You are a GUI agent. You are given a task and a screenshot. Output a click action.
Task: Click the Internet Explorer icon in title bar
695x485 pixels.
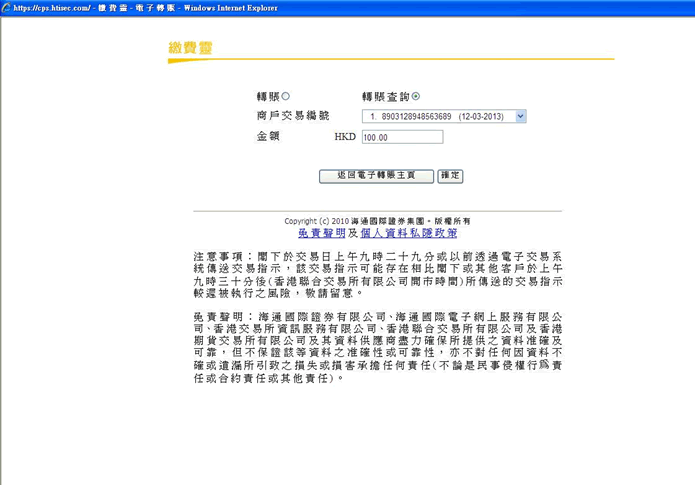(x=6, y=8)
